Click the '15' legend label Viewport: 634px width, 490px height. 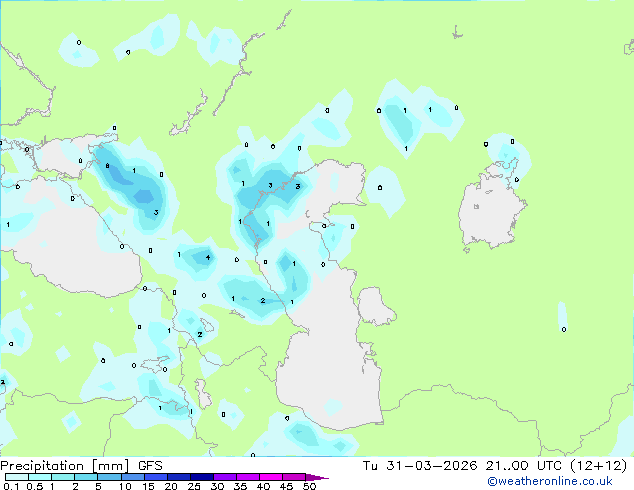click(148, 486)
